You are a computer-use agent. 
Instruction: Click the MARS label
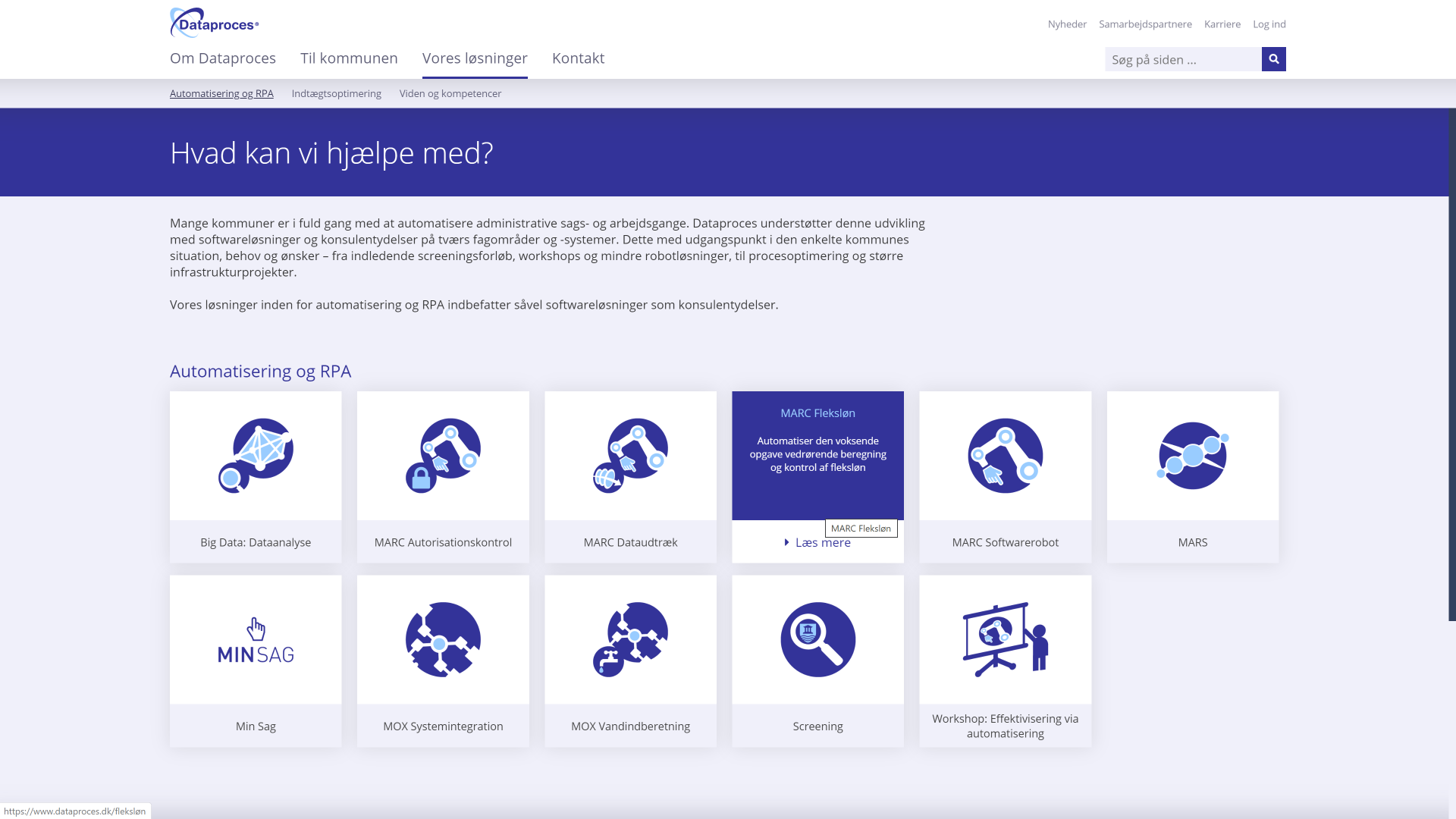click(x=1193, y=542)
